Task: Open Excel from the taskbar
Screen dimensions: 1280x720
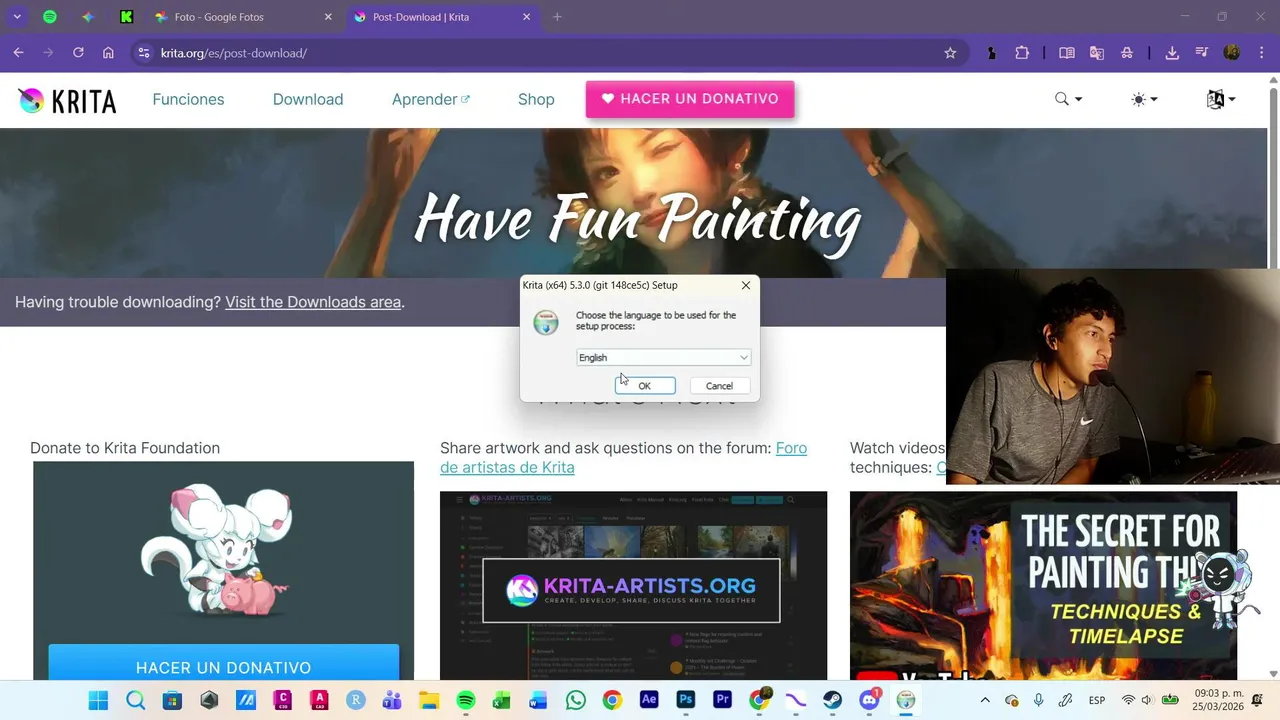Action: point(502,700)
